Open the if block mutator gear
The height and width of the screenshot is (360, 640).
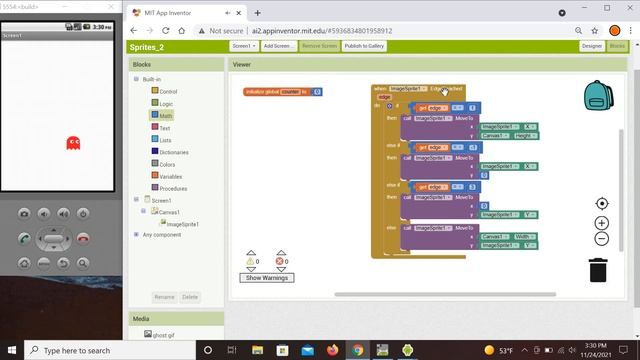(389, 106)
